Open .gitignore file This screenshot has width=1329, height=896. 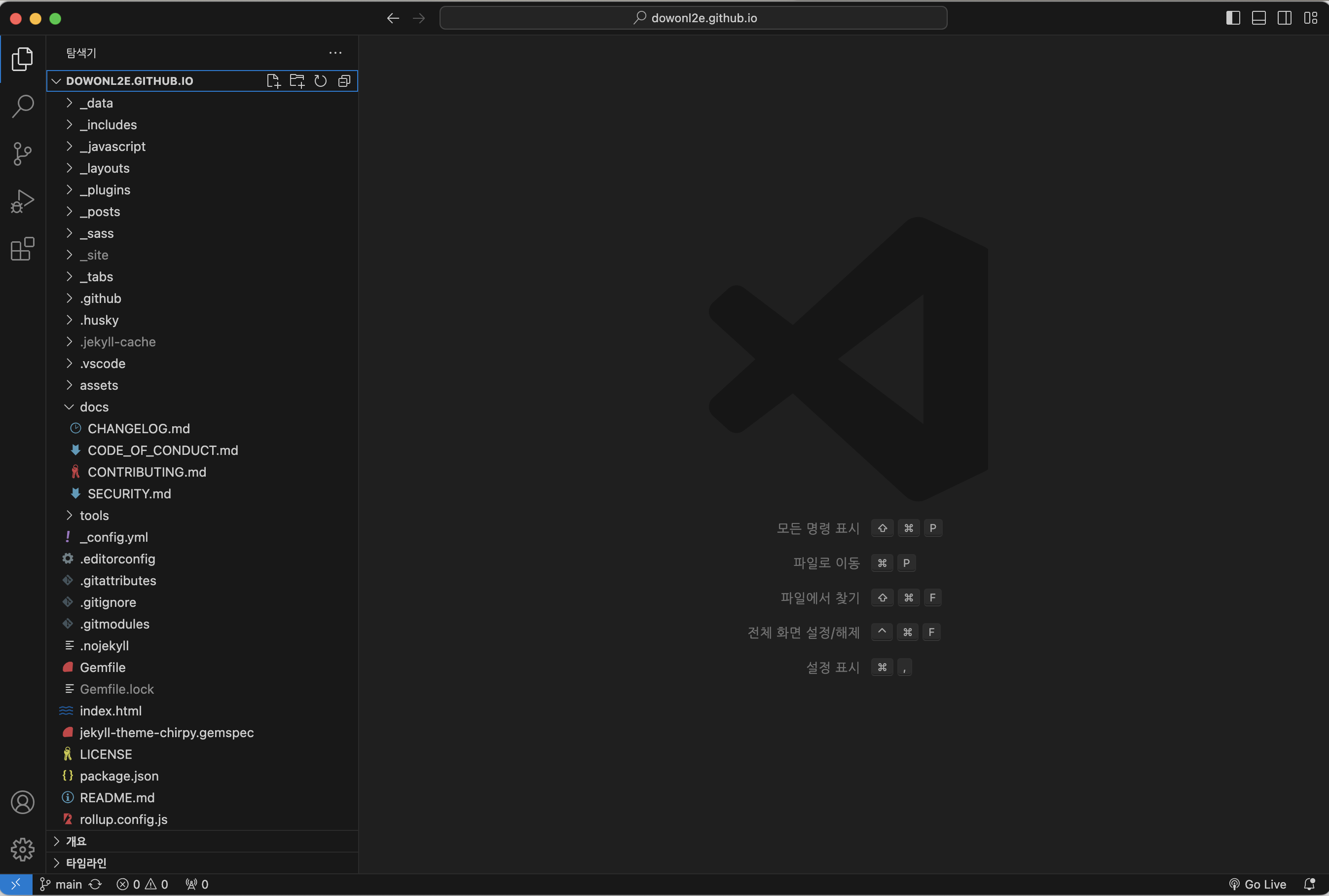pos(202,603)
